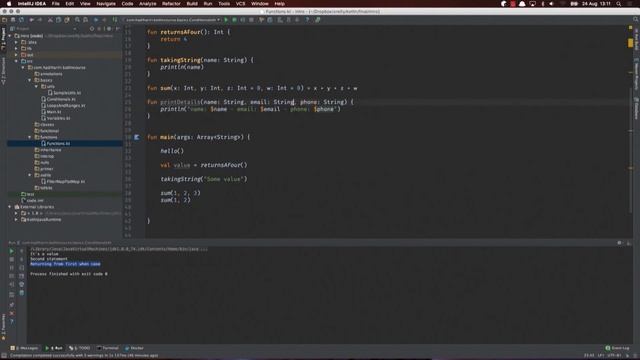Toggle tool window bars via bottom-left corner icon
The image size is (640, 360).
click(3, 356)
